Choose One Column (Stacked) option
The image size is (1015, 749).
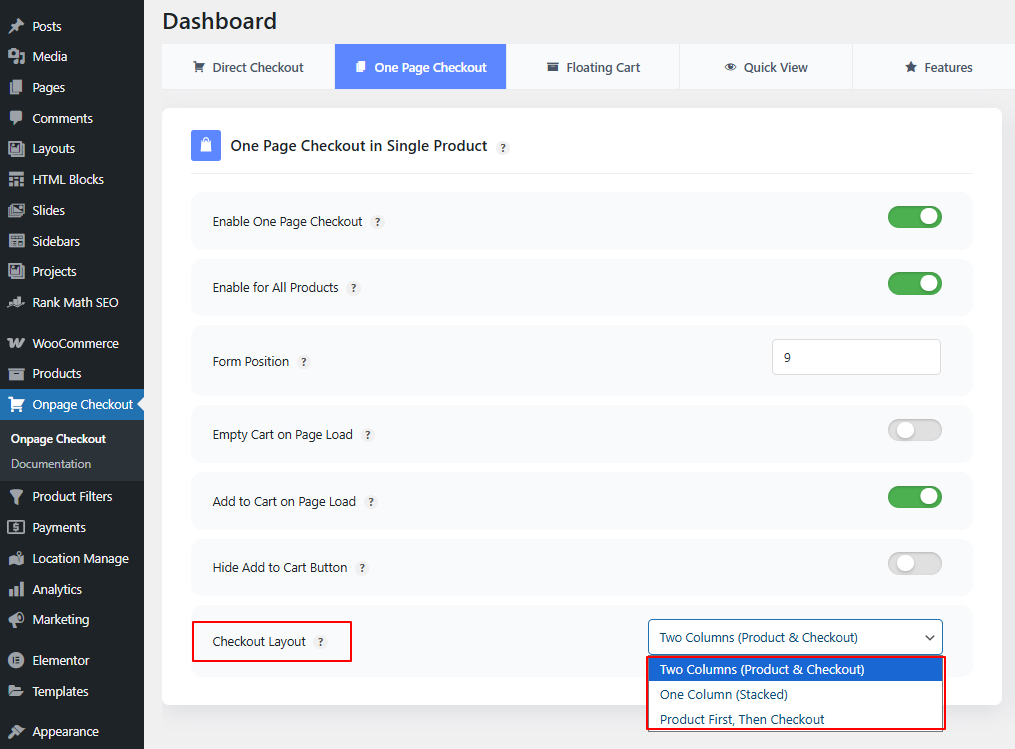tap(724, 694)
